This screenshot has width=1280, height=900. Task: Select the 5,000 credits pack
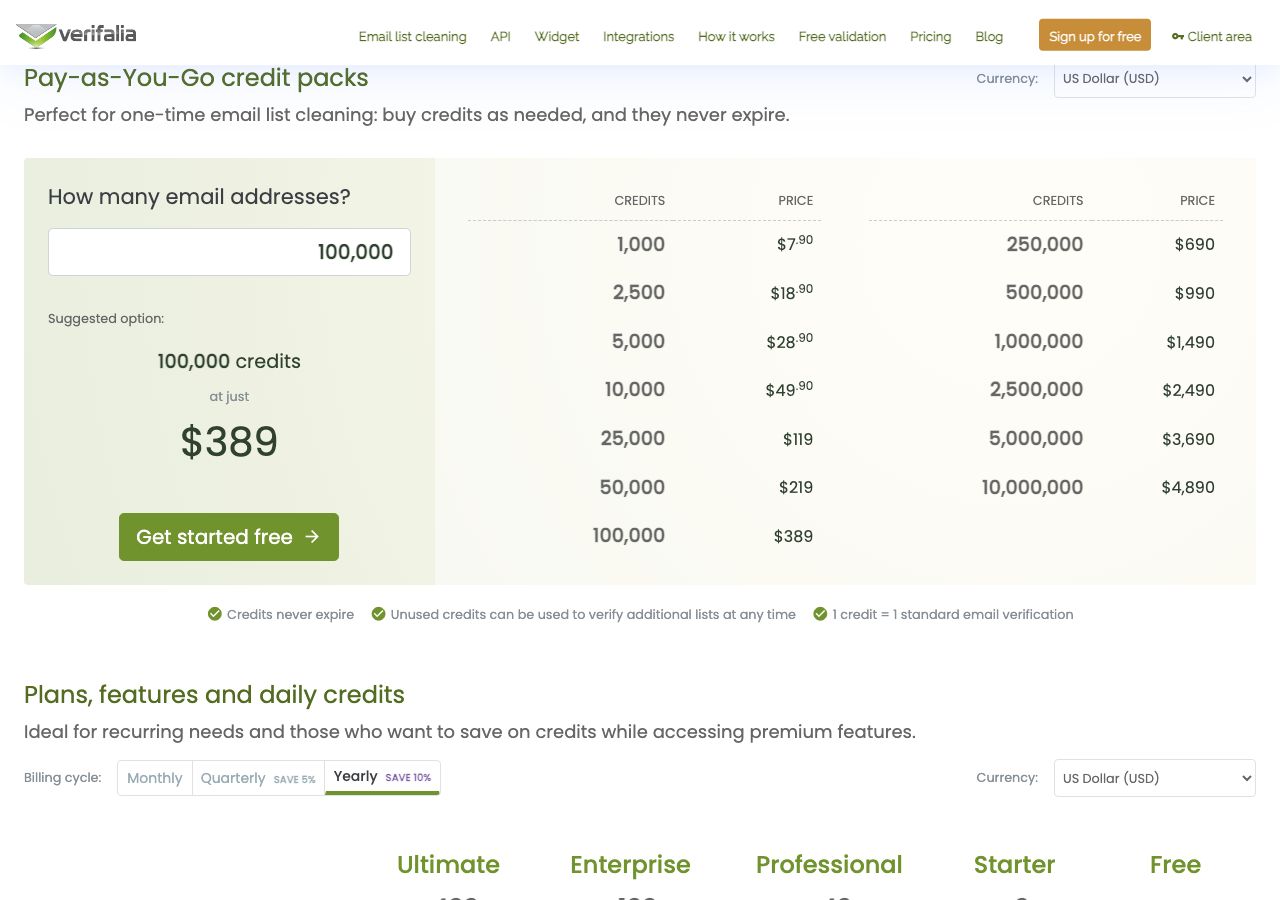click(x=644, y=342)
